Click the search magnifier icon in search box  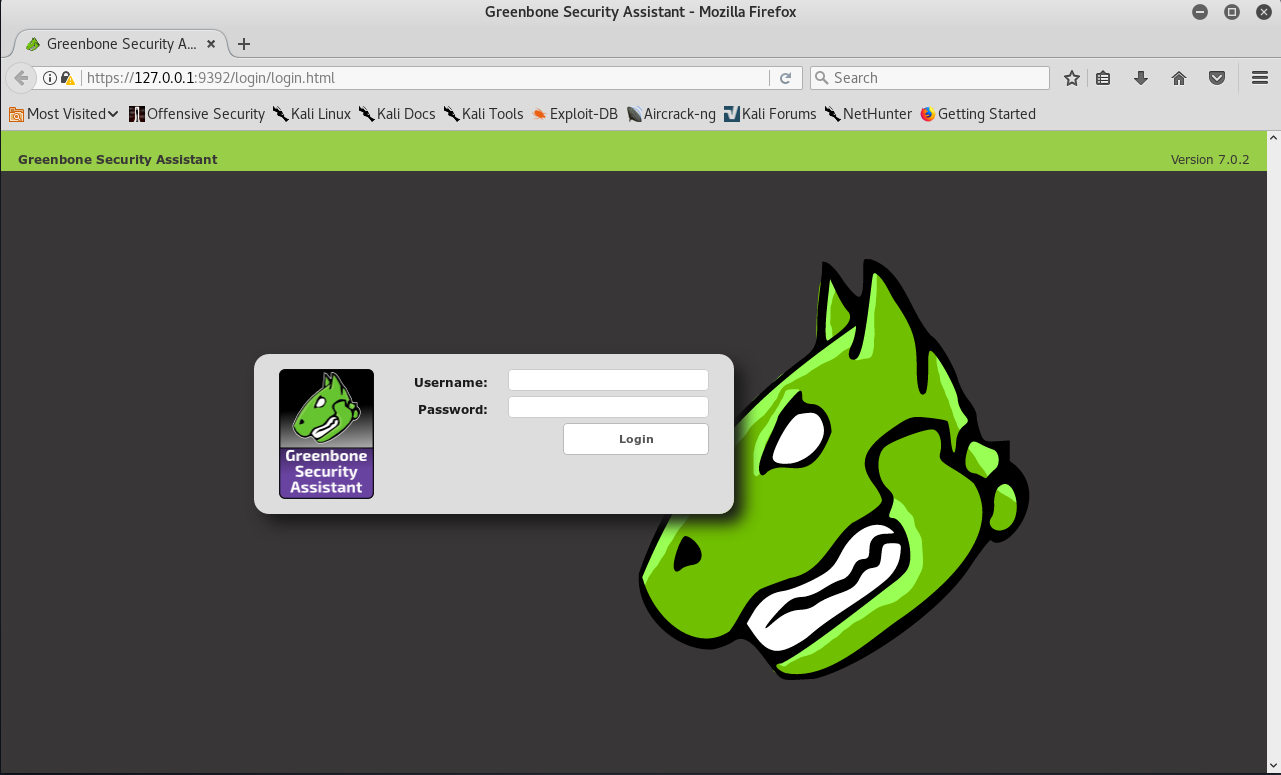click(x=822, y=78)
